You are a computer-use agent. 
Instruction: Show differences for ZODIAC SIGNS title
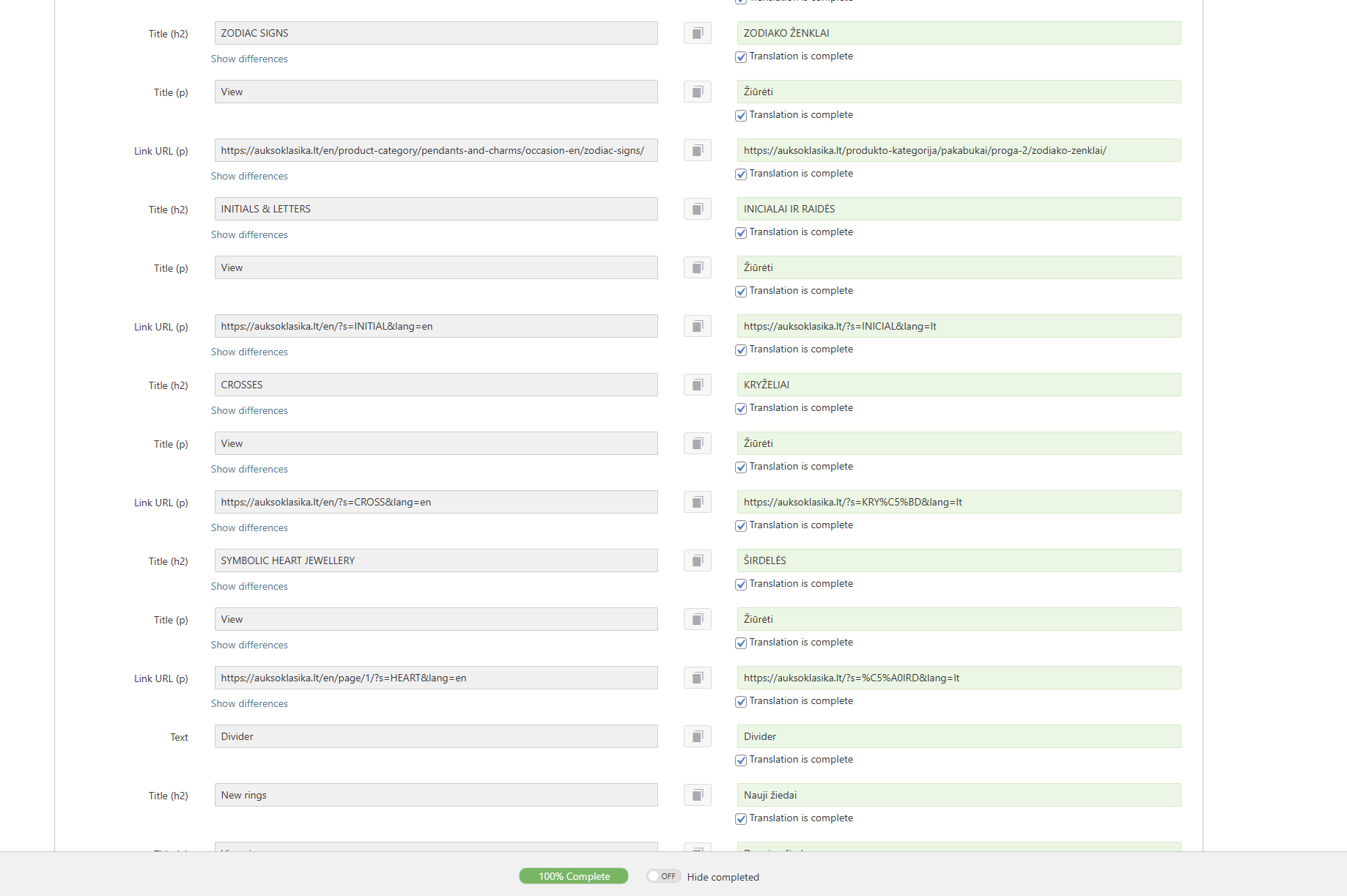[x=249, y=59]
